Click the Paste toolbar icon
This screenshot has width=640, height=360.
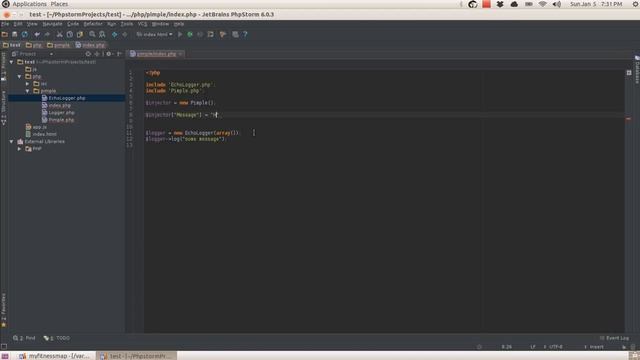click(x=80, y=35)
